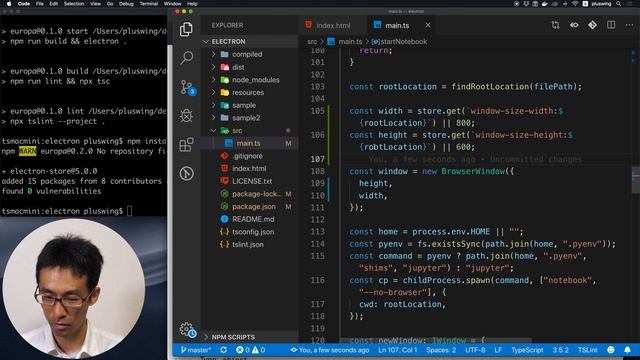This screenshot has width=640, height=360.
Task: Open the Extensions view
Action: point(187,144)
